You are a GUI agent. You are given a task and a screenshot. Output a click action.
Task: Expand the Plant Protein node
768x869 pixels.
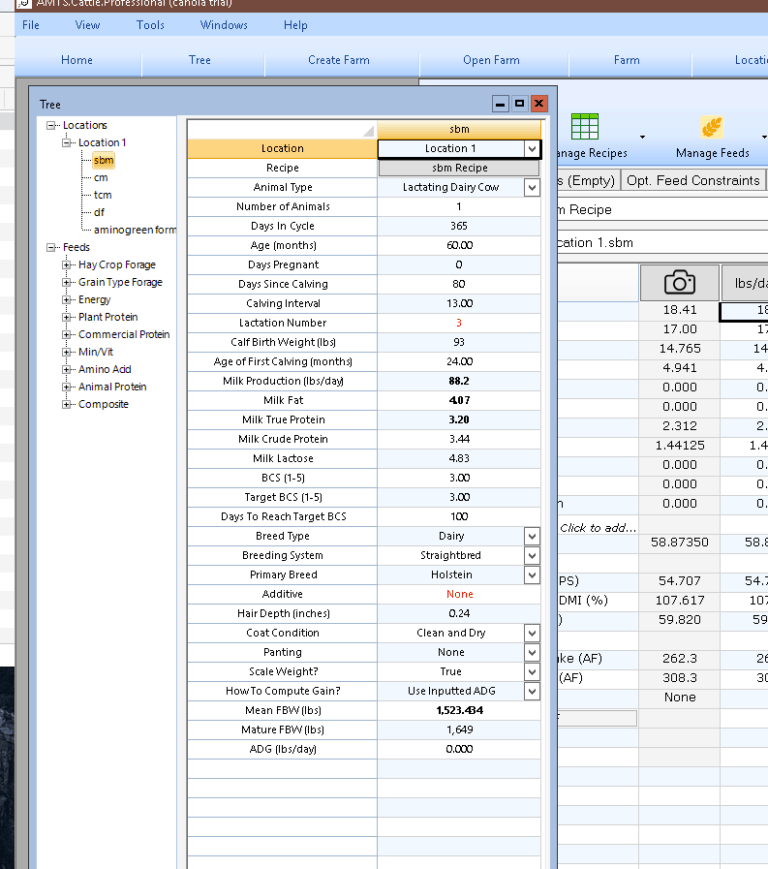66,317
